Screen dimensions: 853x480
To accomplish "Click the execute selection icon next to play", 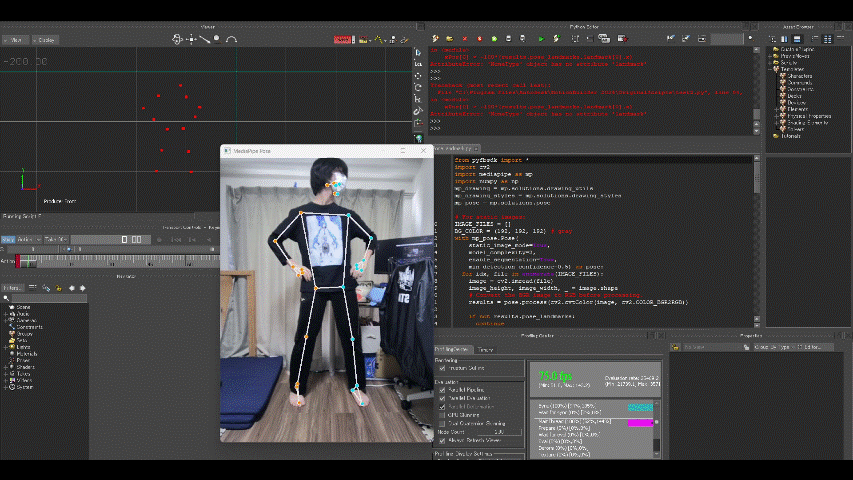I will (x=556, y=39).
